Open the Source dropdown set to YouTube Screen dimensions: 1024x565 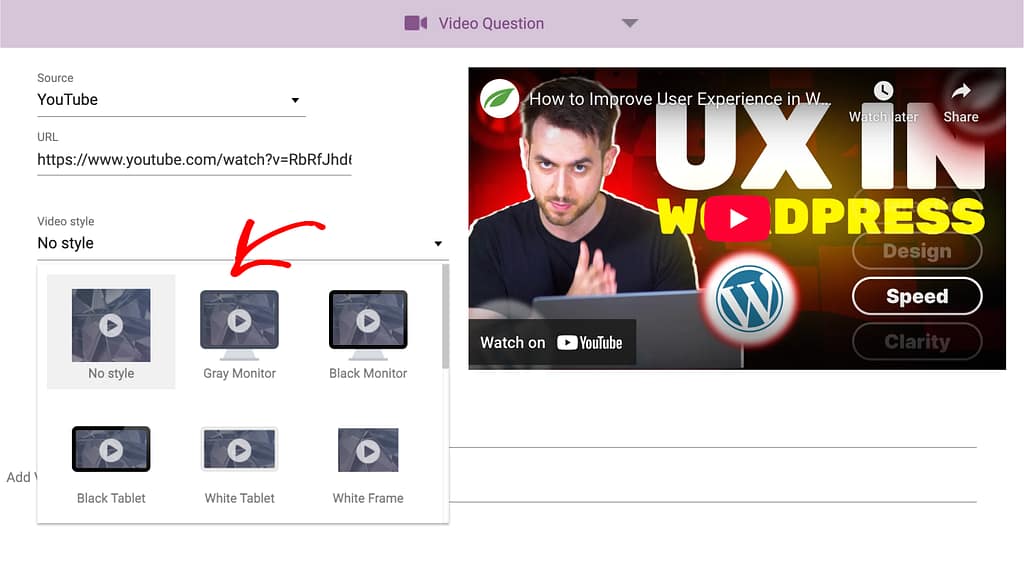pos(169,100)
